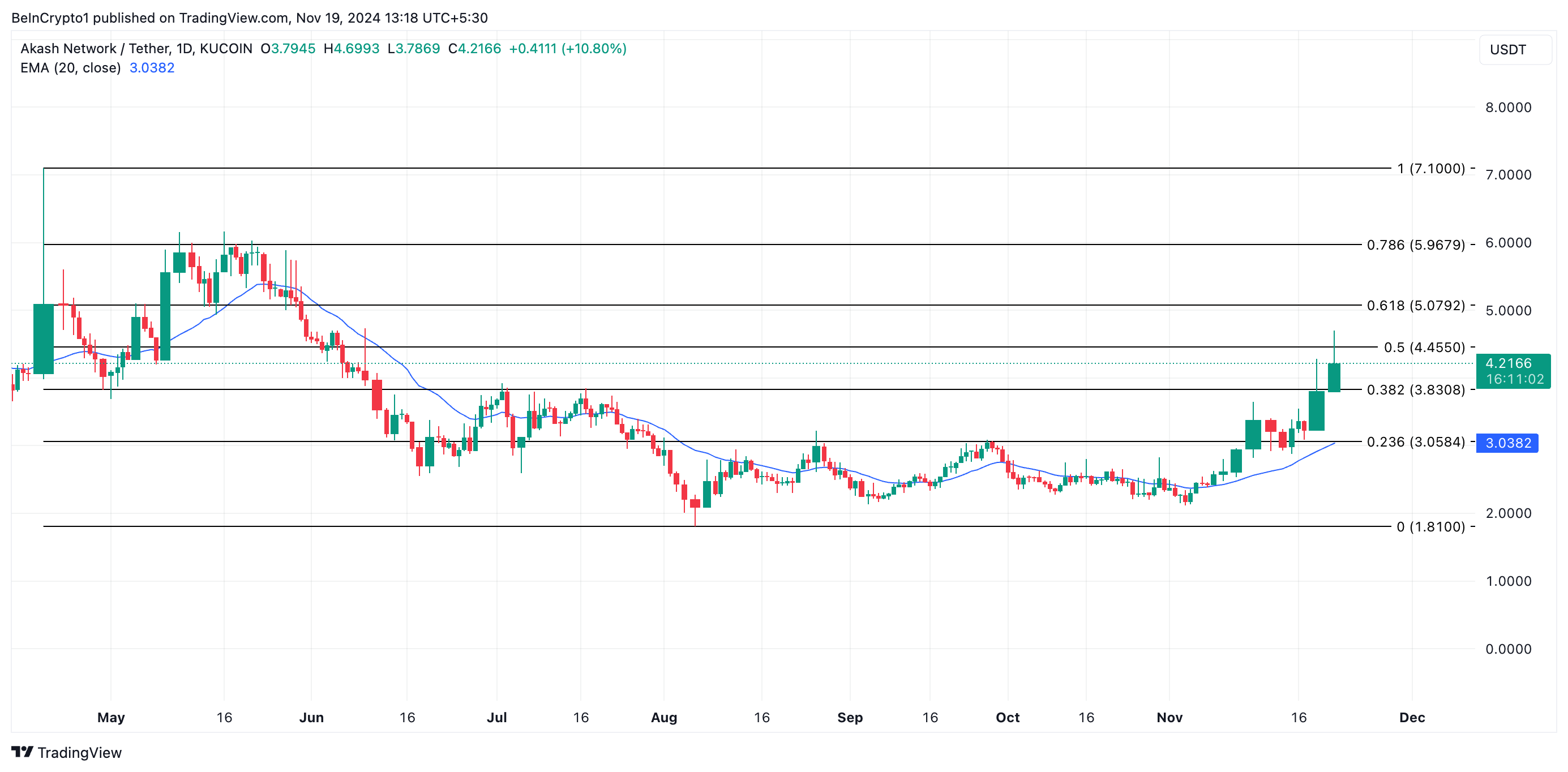Click the latest green candlestick body
This screenshot has height=772, width=1568.
(1334, 378)
